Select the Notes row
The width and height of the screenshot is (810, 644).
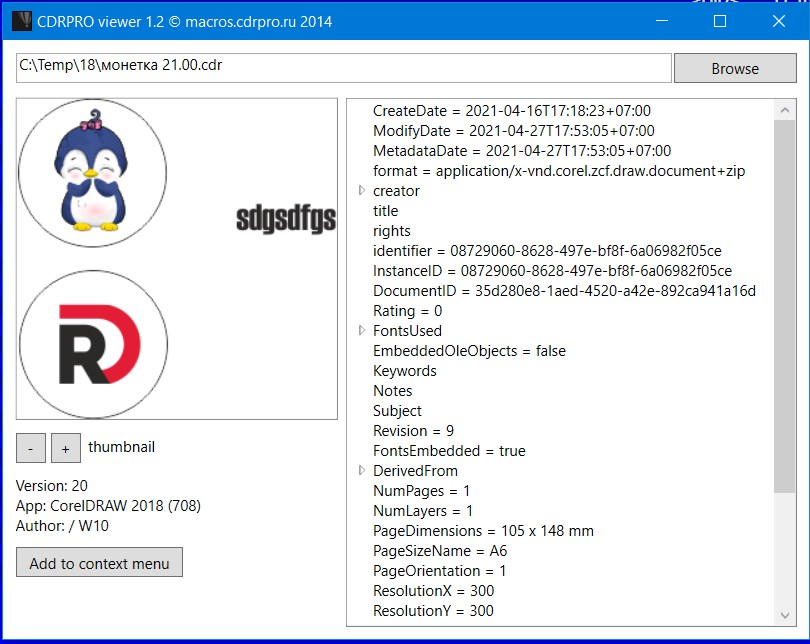pos(393,391)
